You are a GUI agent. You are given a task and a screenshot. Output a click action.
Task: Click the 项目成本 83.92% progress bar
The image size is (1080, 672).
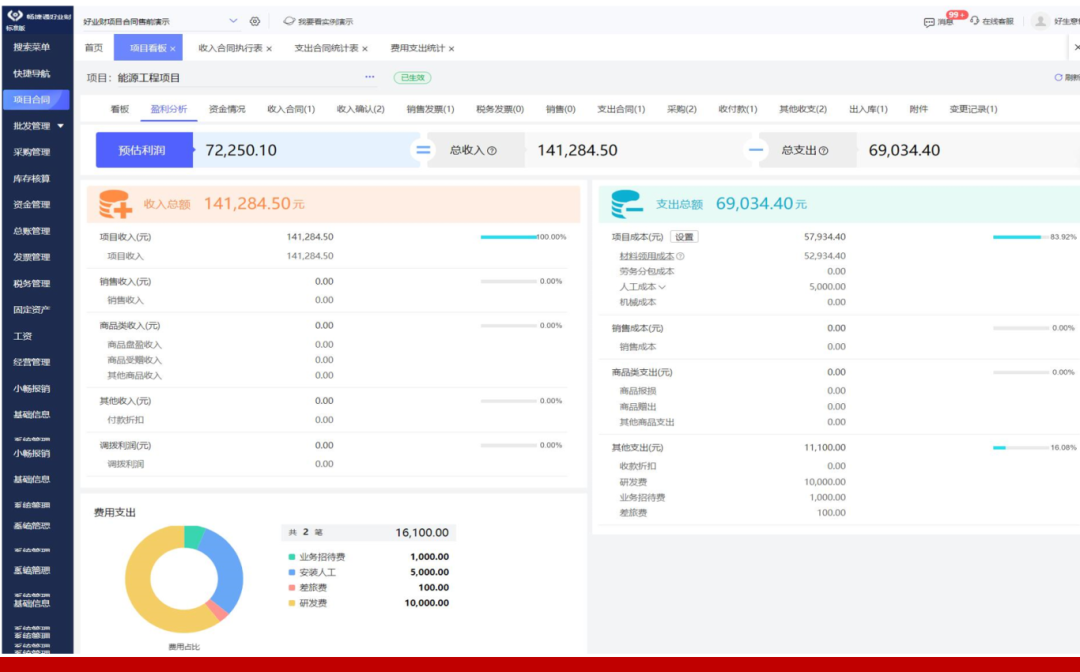(x=1018, y=237)
